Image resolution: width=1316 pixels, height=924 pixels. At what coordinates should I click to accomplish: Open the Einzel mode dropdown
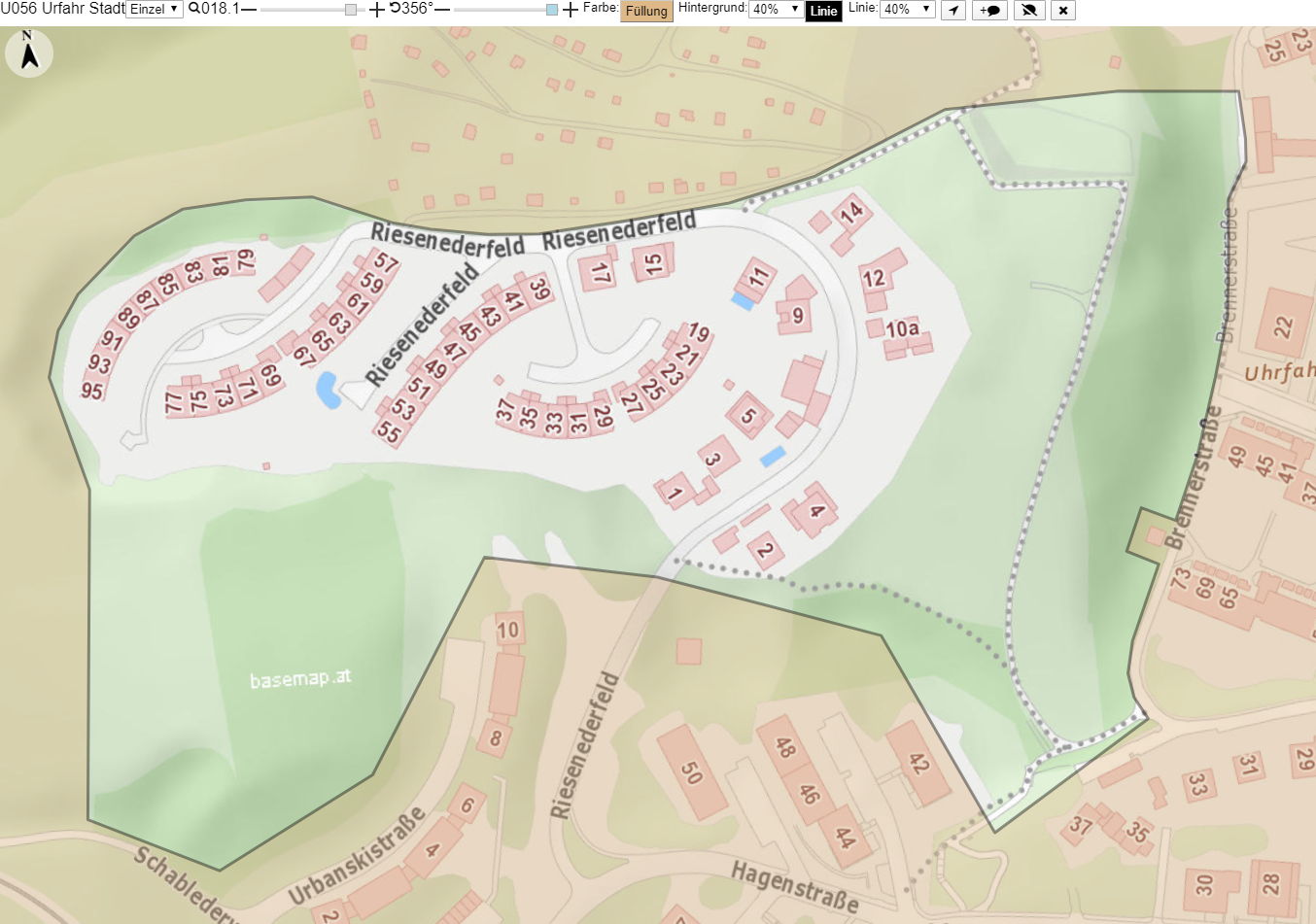(155, 9)
